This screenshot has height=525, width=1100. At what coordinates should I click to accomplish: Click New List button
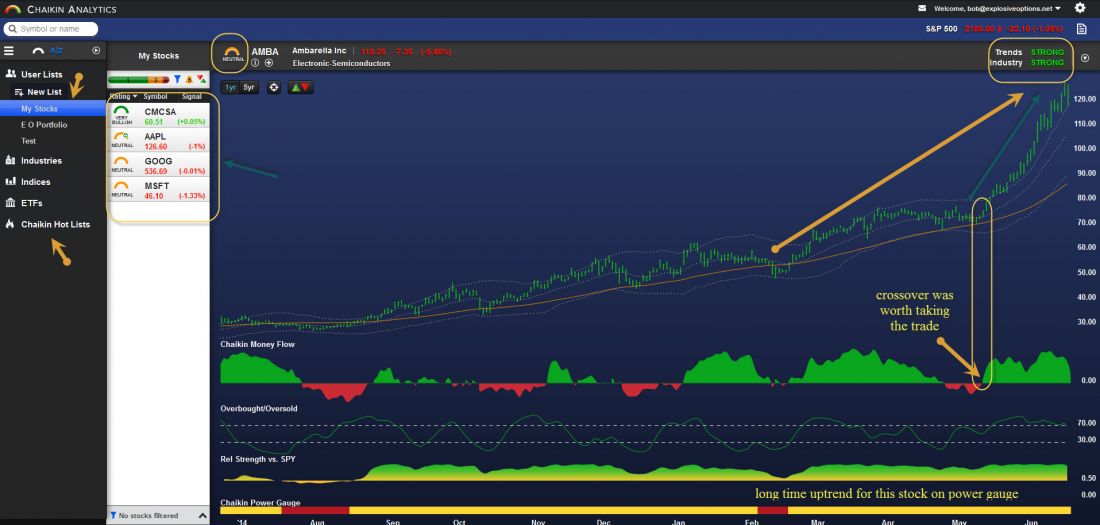43,92
